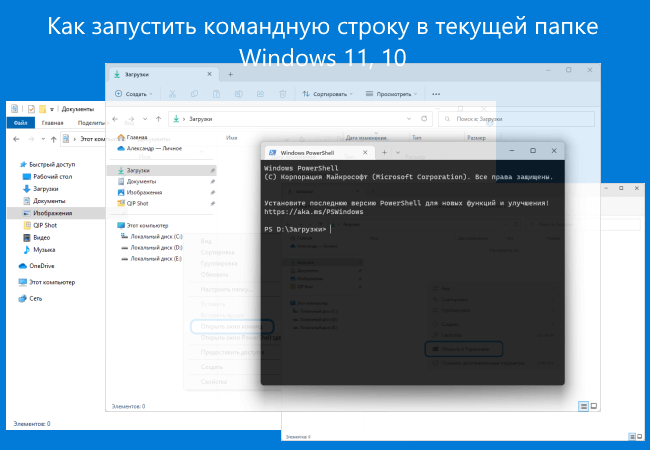Screen dimensions: 650x450
Task: Select Рабочий стол in navigation pane
Action: [53, 177]
